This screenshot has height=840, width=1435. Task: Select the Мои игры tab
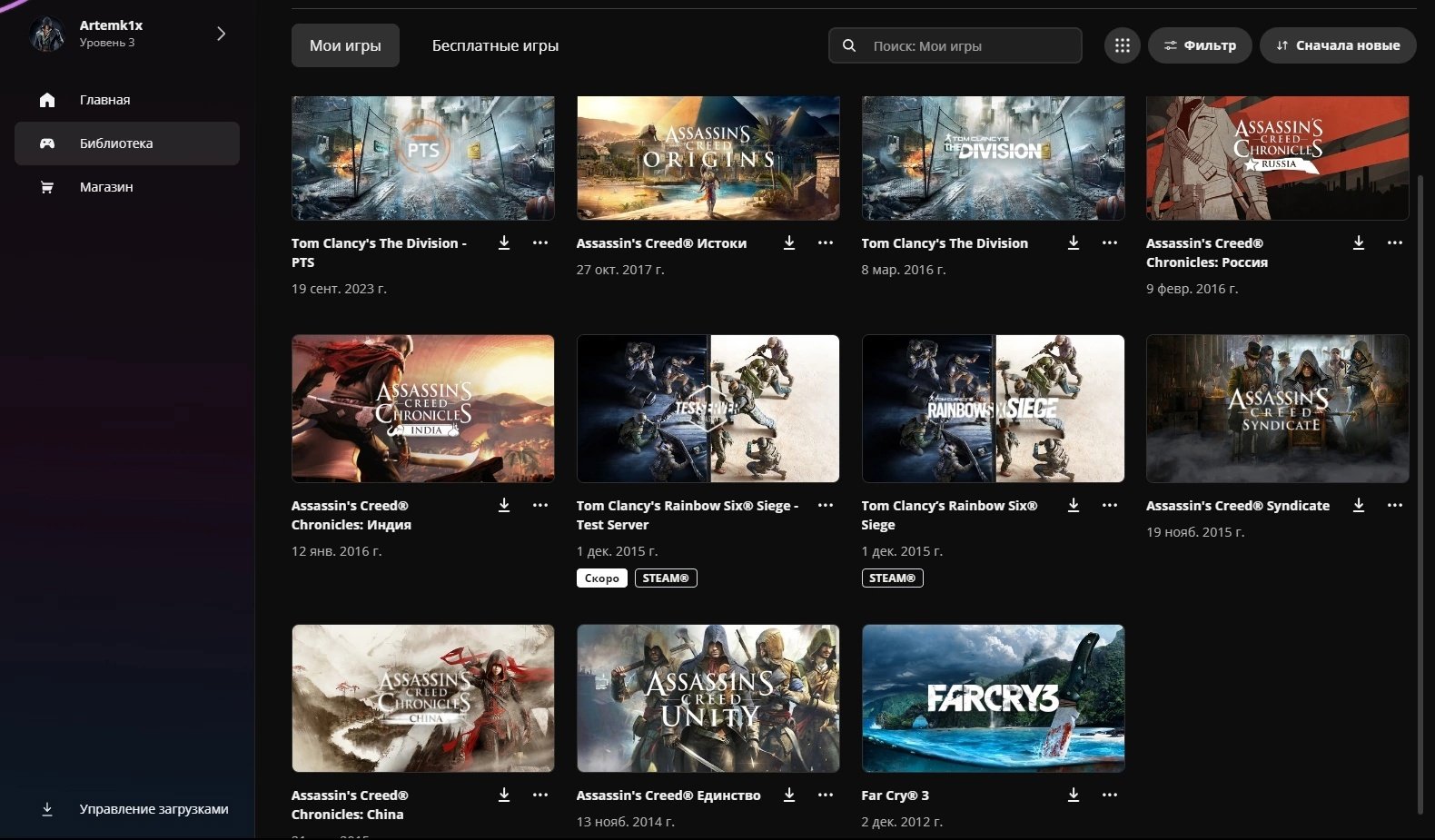345,45
